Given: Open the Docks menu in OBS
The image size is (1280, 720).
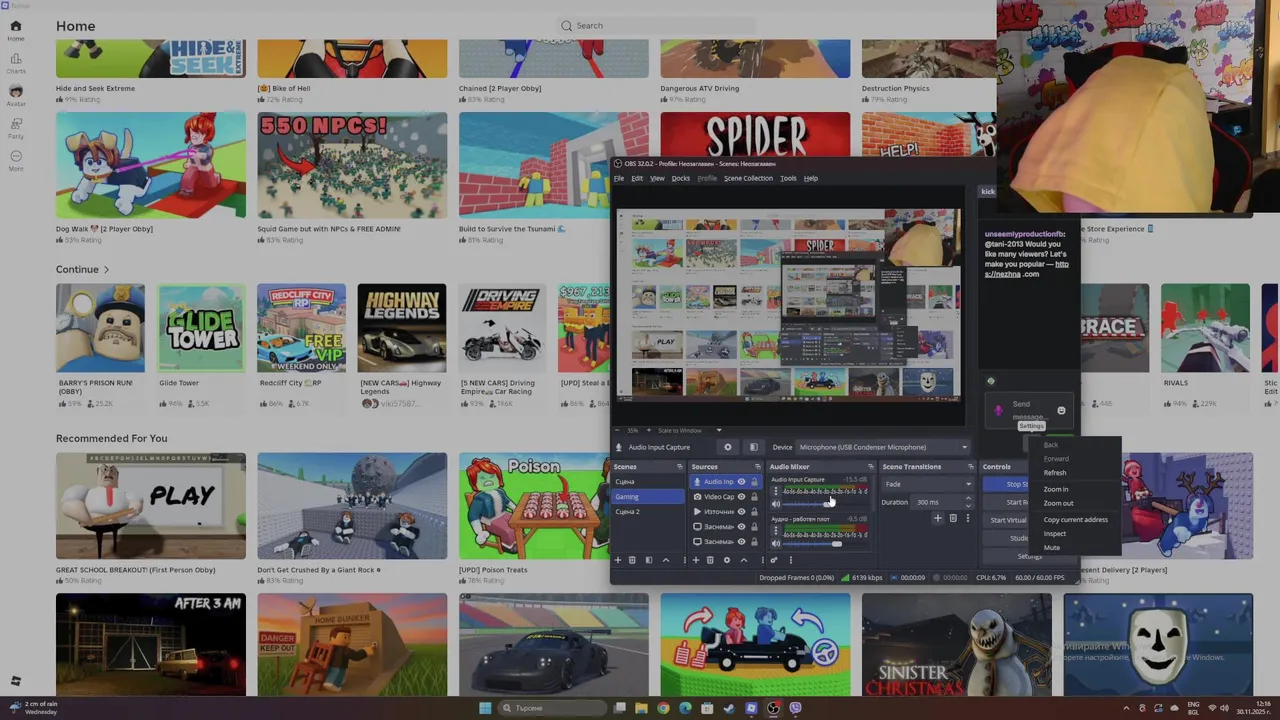Looking at the screenshot, I should pyautogui.click(x=681, y=178).
